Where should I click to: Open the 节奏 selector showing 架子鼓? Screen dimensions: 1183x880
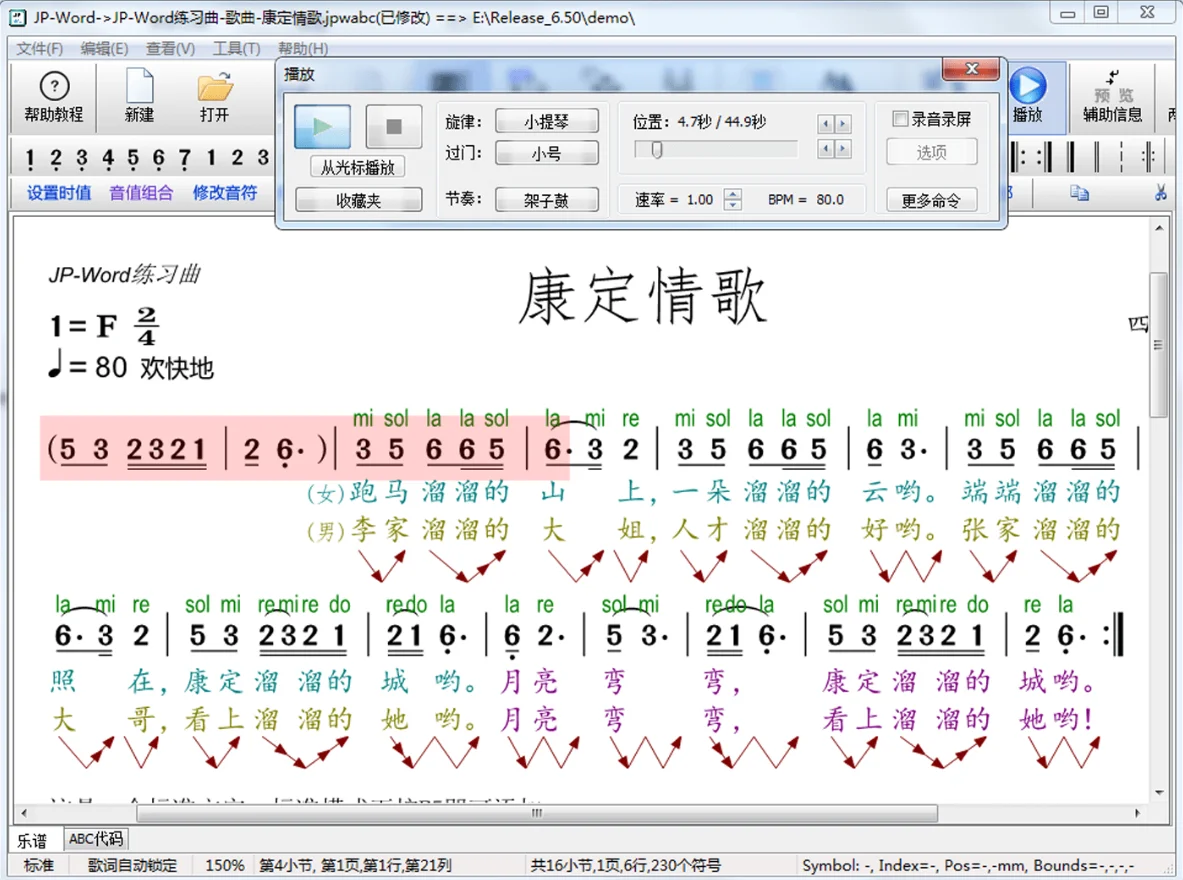pyautogui.click(x=546, y=198)
